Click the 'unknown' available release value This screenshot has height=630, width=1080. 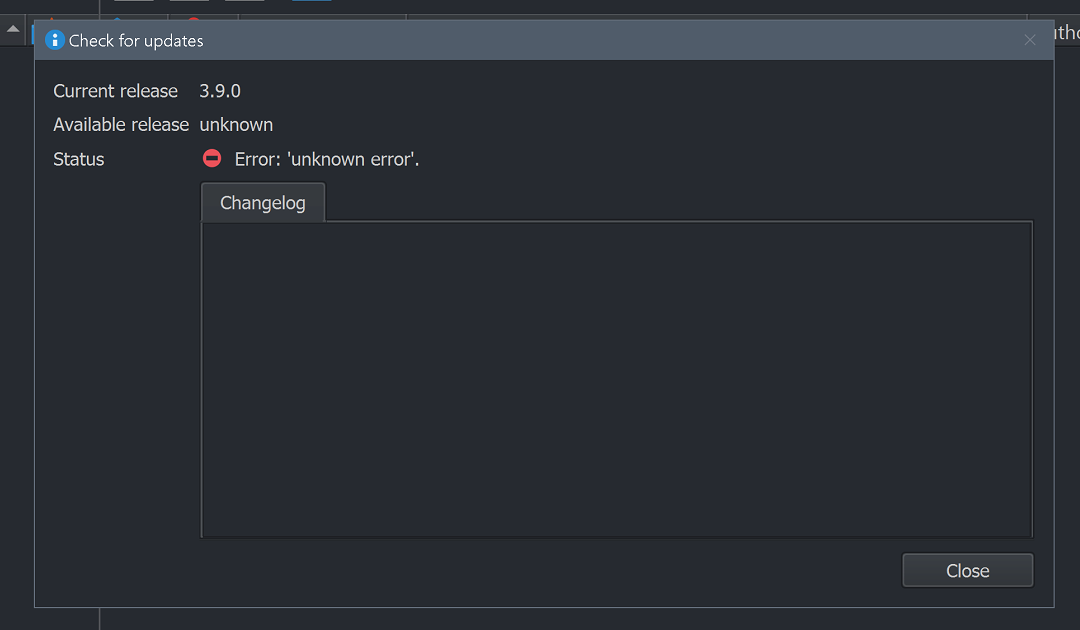236,125
